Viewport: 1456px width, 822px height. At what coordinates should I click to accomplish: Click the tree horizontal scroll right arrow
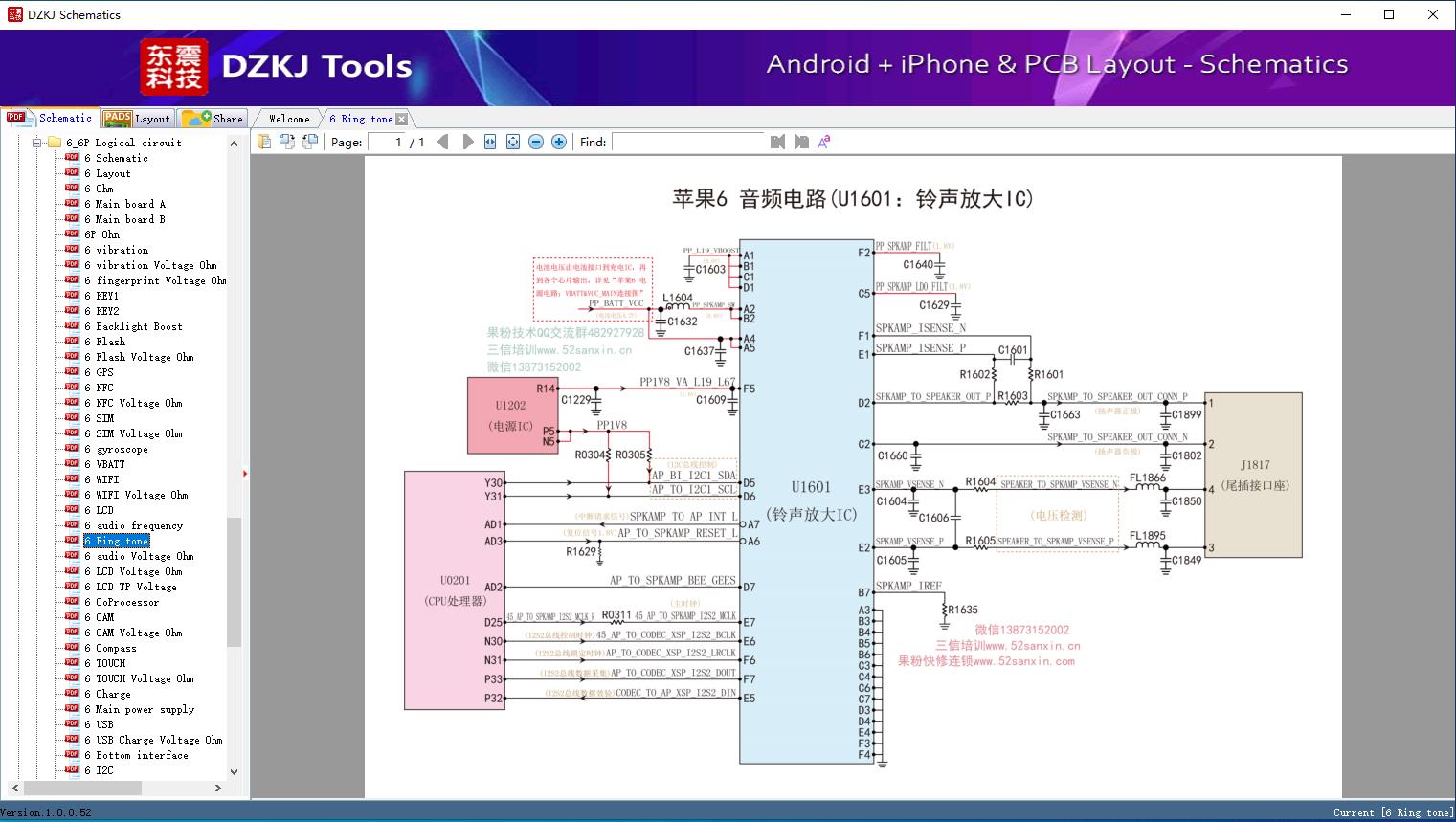click(218, 788)
